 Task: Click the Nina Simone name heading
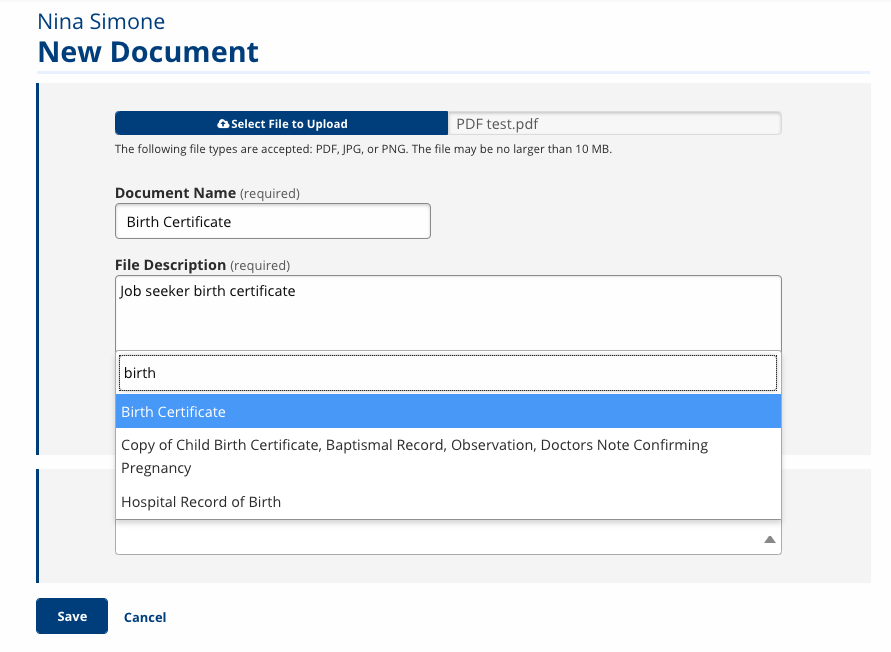pyautogui.click(x=101, y=22)
